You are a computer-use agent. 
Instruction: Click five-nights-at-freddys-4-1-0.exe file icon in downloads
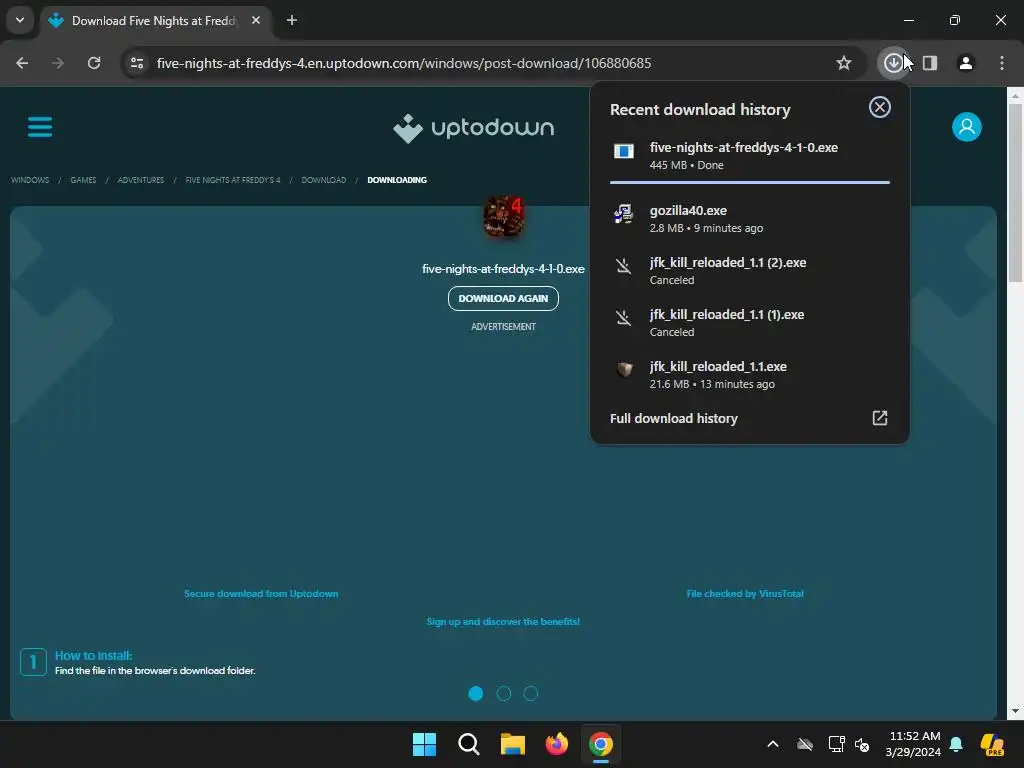coord(624,152)
